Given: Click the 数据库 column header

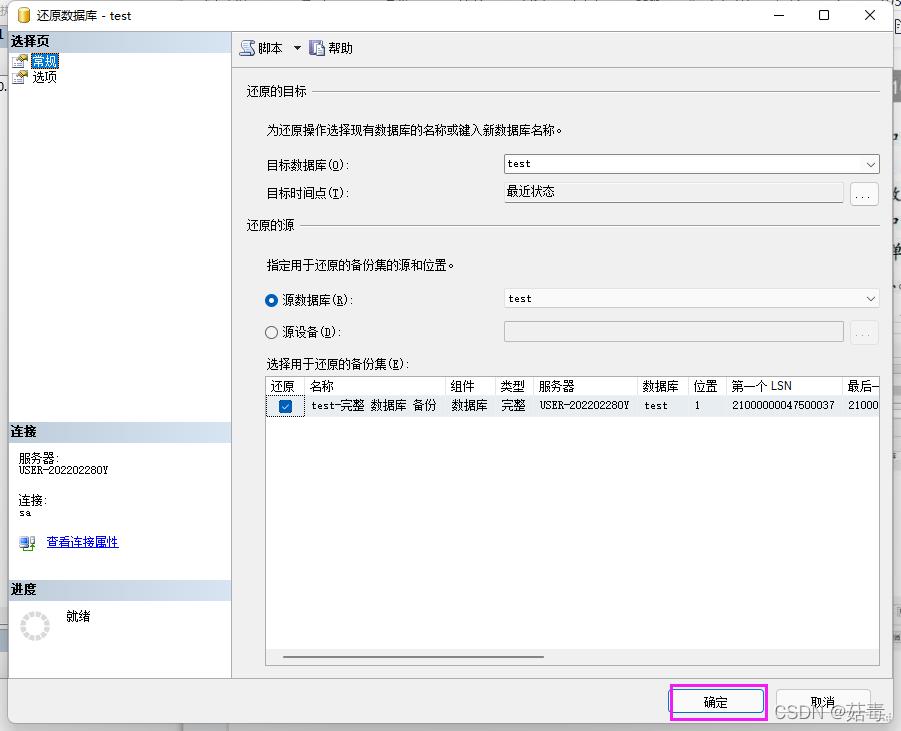Looking at the screenshot, I should coord(663,386).
